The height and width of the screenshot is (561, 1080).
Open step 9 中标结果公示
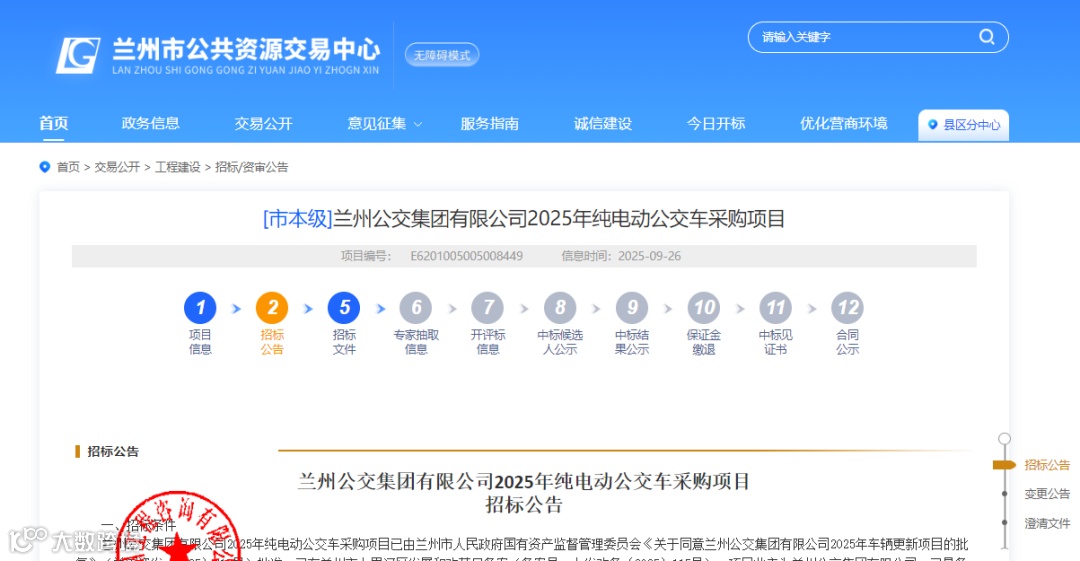[632, 323]
